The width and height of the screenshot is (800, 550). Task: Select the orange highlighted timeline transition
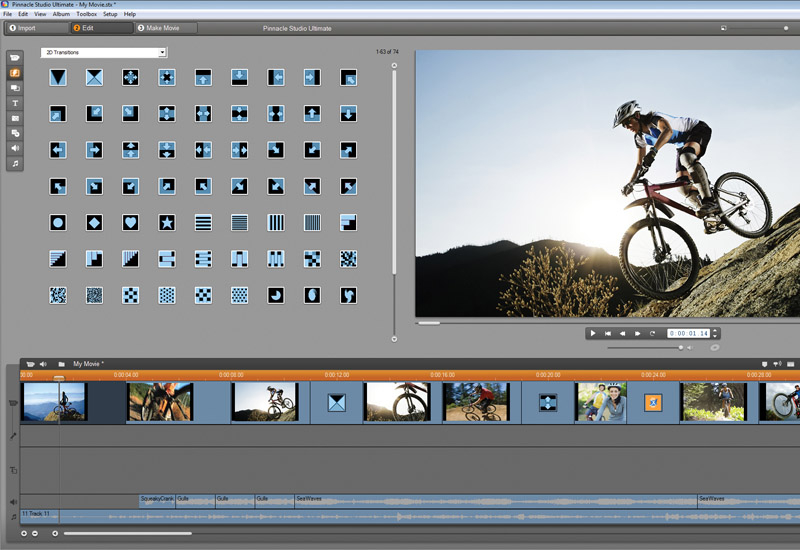pyautogui.click(x=653, y=403)
